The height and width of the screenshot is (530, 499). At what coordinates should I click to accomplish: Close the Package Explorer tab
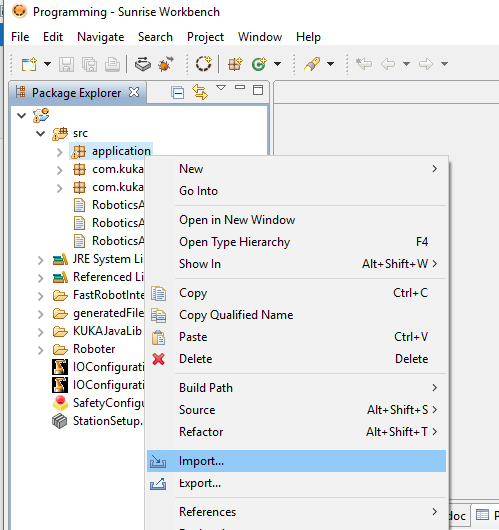click(134, 92)
